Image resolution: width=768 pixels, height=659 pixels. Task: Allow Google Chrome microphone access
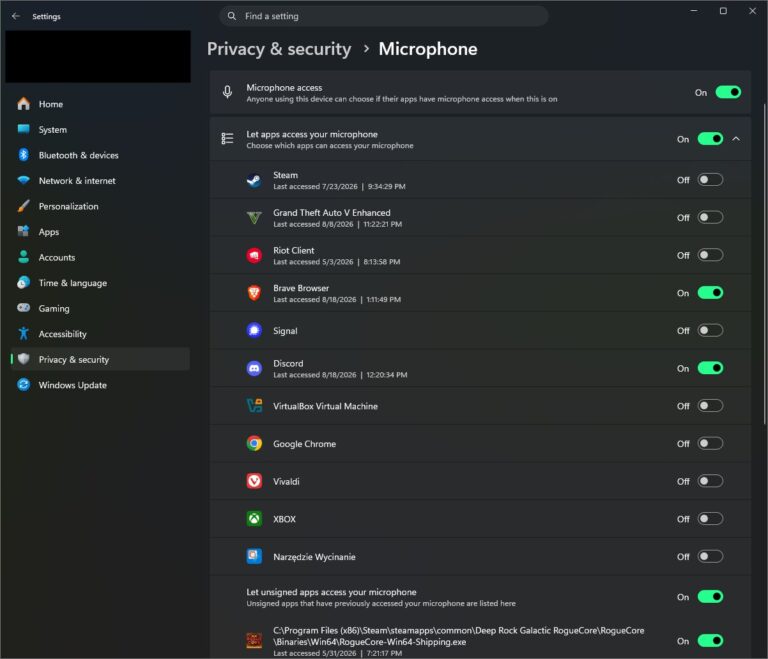[x=710, y=443]
